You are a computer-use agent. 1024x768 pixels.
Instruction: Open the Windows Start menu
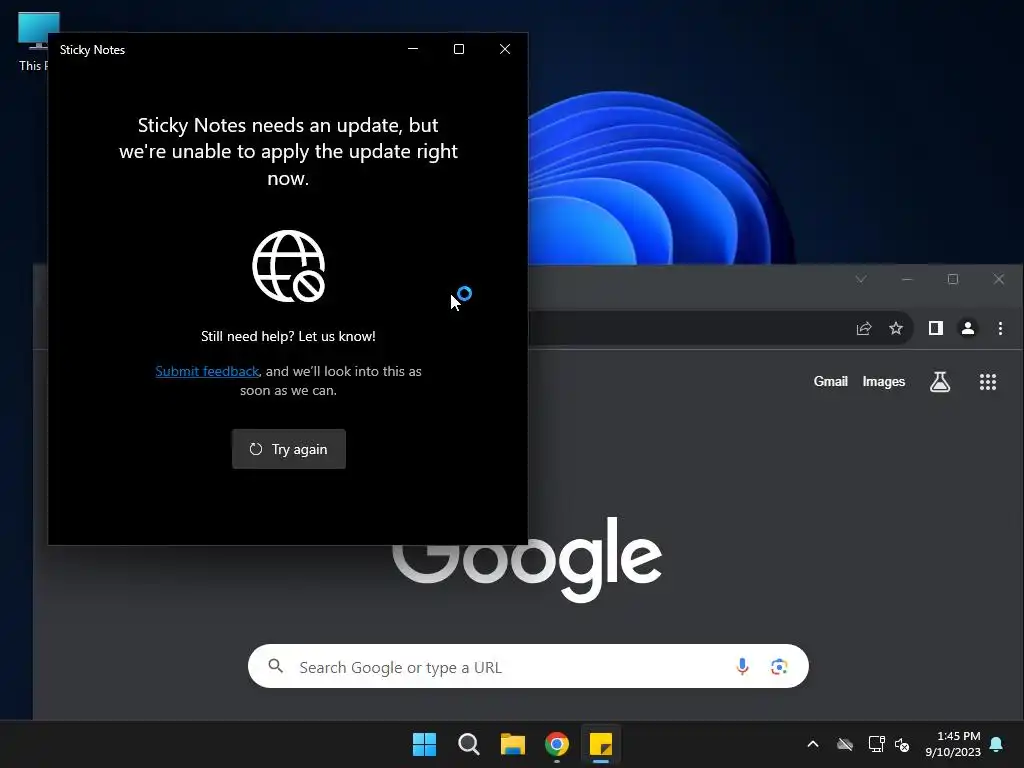point(424,744)
